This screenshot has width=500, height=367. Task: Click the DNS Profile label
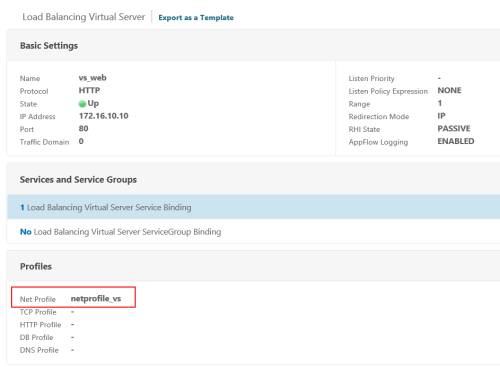[39, 350]
